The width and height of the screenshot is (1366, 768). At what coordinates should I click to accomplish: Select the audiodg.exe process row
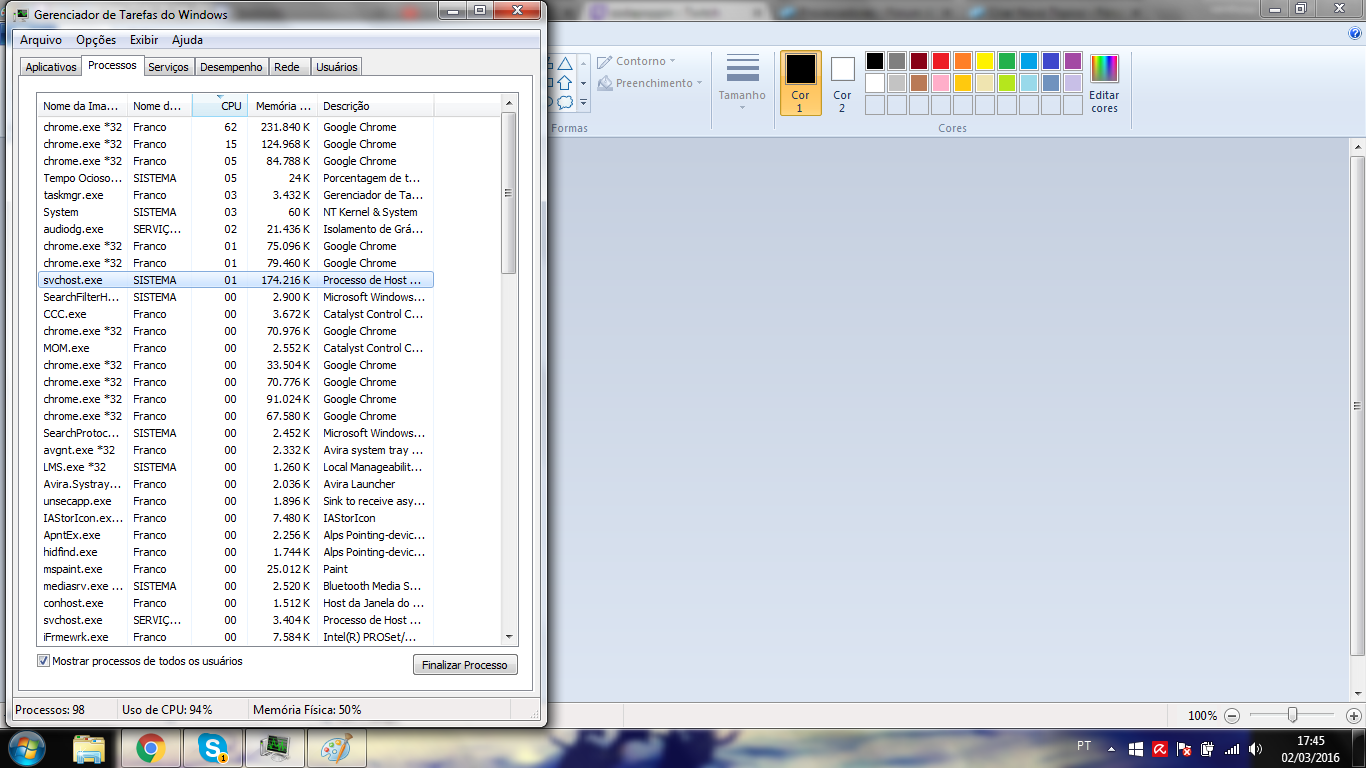coord(236,229)
